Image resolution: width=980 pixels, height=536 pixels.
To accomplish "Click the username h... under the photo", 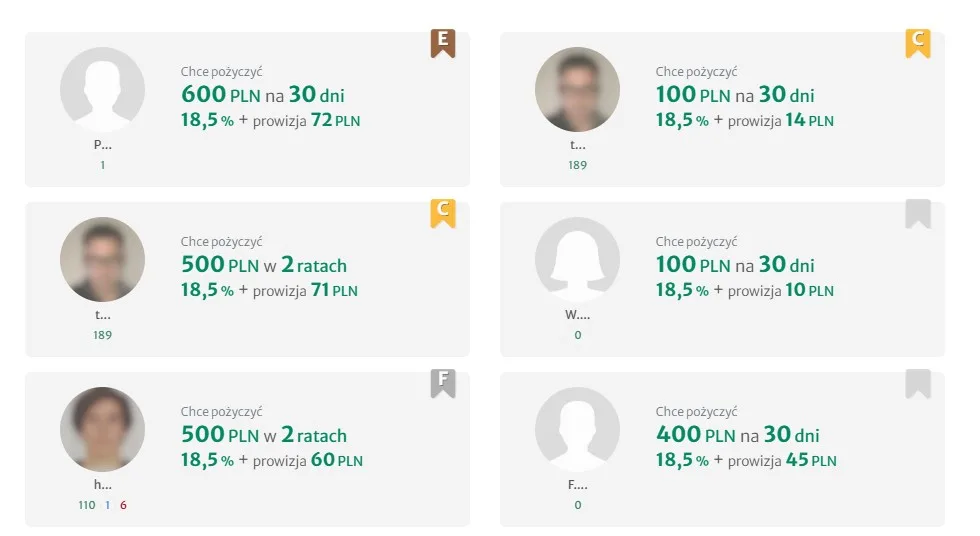I will pyautogui.click(x=102, y=485).
